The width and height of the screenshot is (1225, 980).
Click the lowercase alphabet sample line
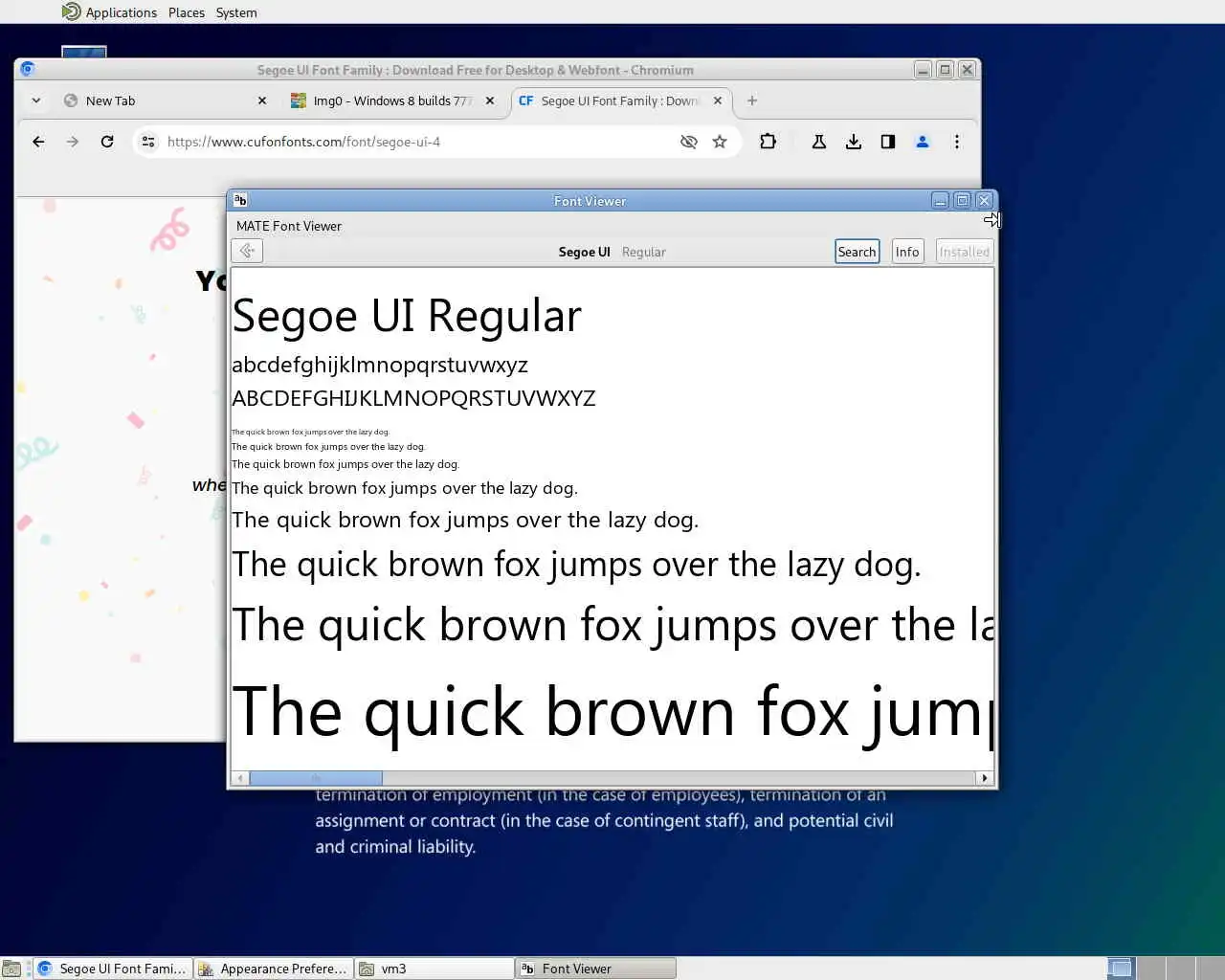tap(380, 366)
